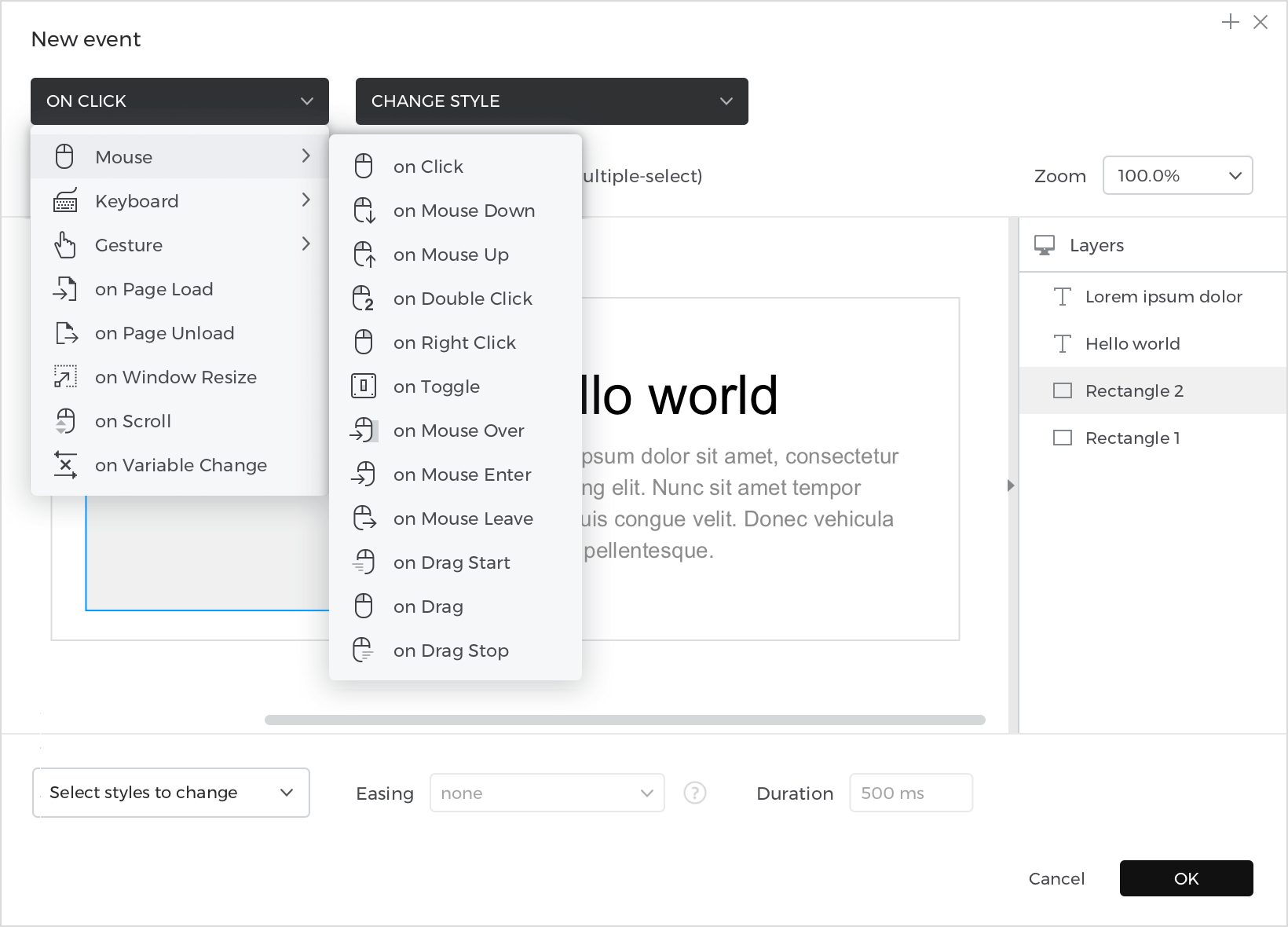Select the Rectangle 1 layer

click(1153, 438)
